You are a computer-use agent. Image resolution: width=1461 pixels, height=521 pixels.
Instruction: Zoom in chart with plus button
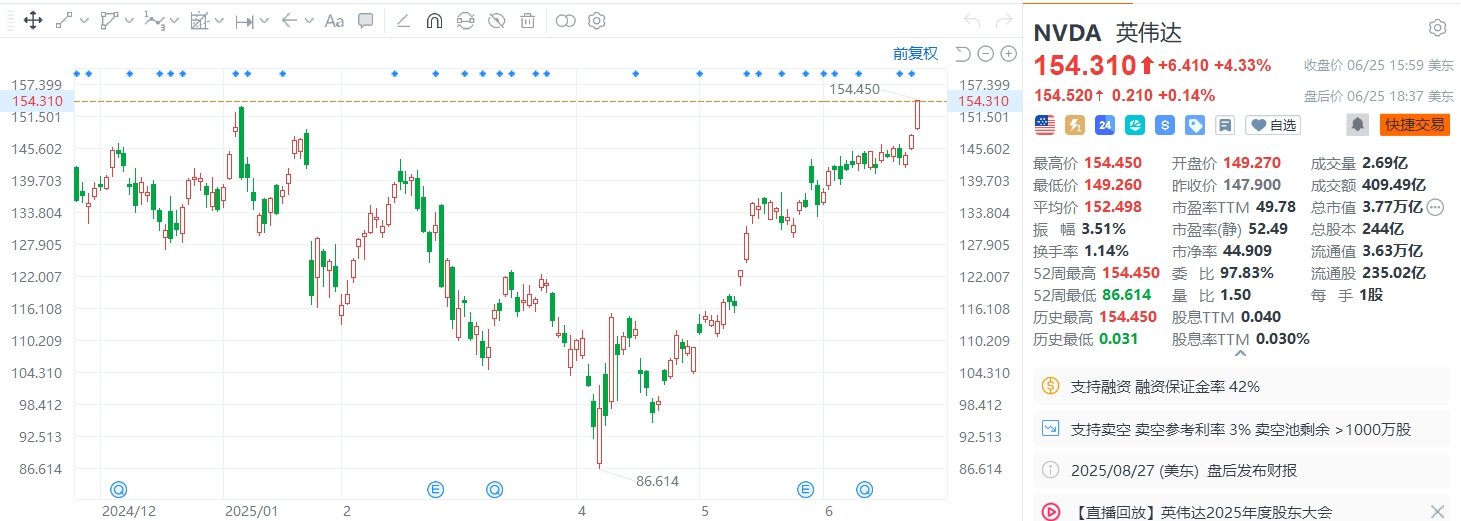1008,54
